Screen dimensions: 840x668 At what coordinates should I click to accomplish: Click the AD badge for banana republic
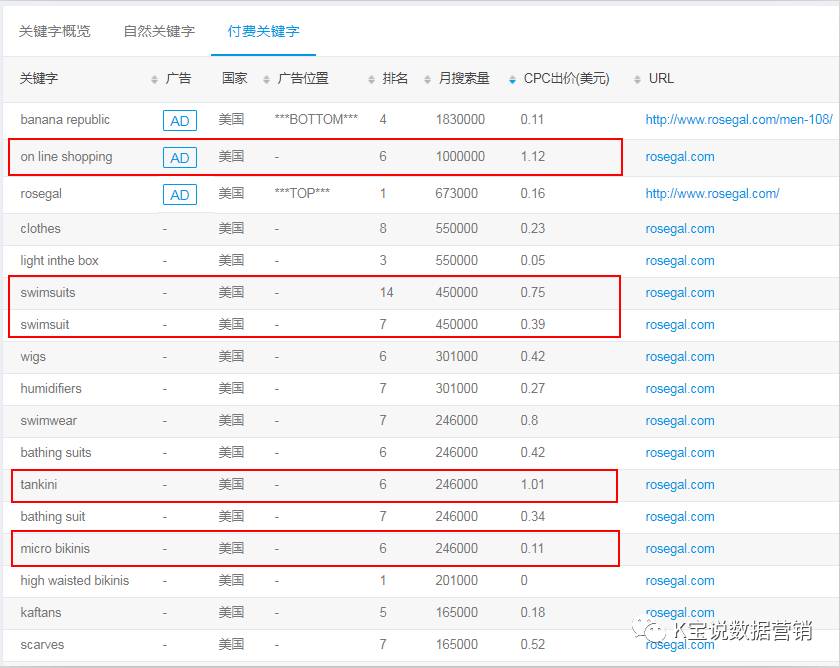coord(180,121)
